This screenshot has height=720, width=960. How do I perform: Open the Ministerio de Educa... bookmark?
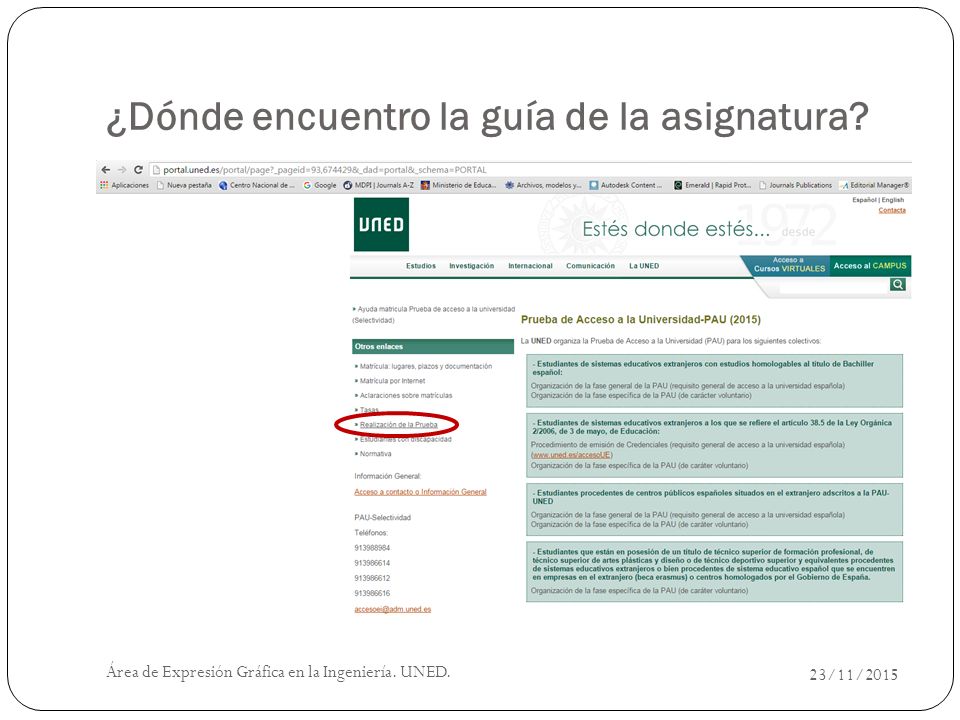[x=459, y=185]
